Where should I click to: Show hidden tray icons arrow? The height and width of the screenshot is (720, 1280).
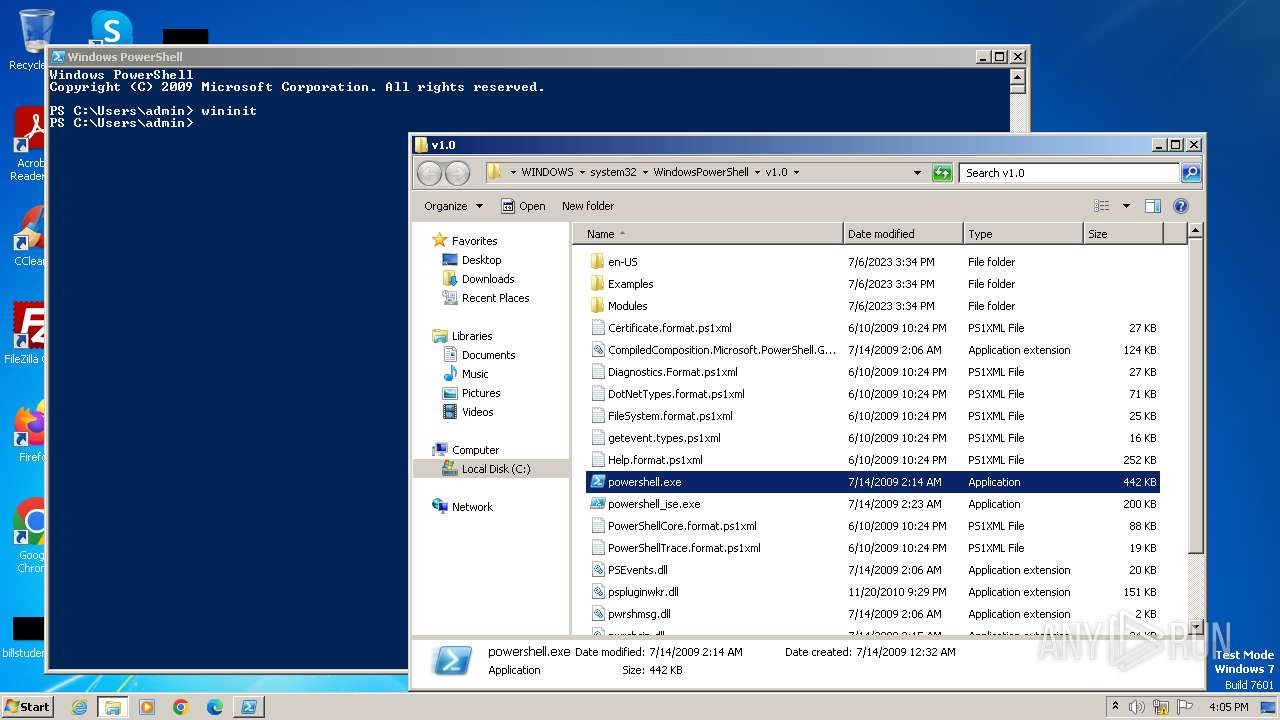tap(1115, 707)
